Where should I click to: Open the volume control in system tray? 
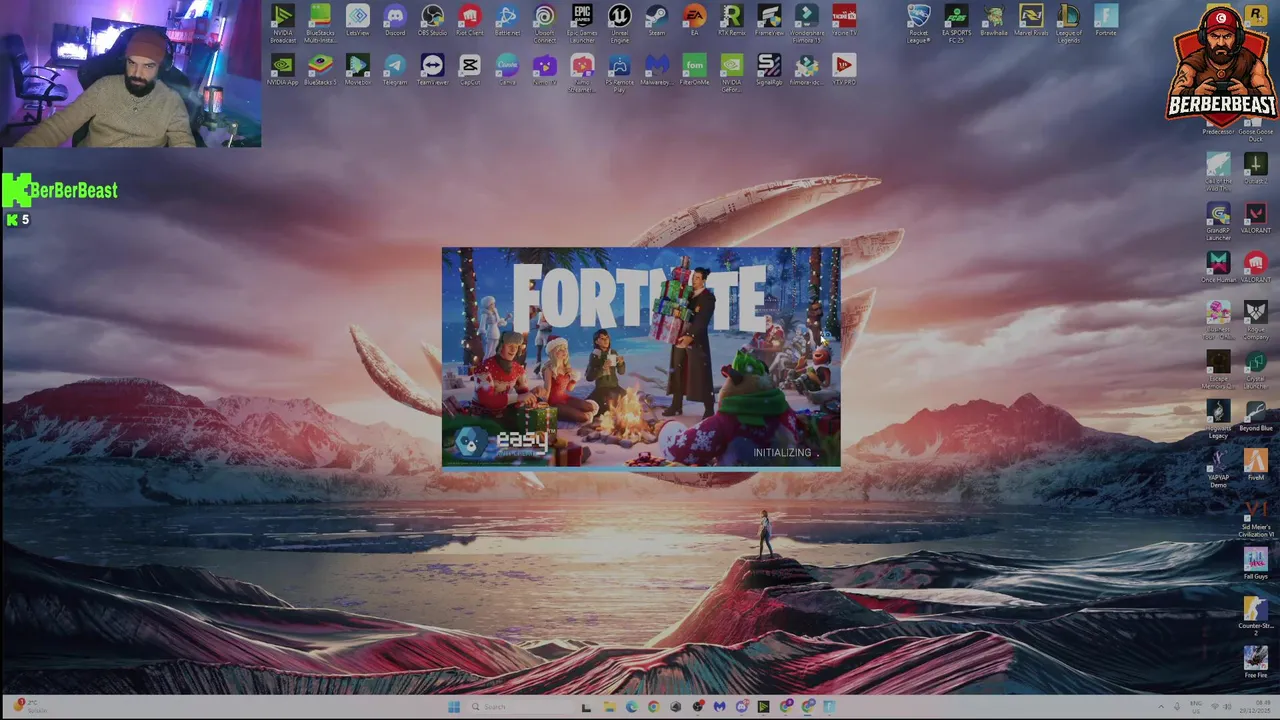[1227, 707]
